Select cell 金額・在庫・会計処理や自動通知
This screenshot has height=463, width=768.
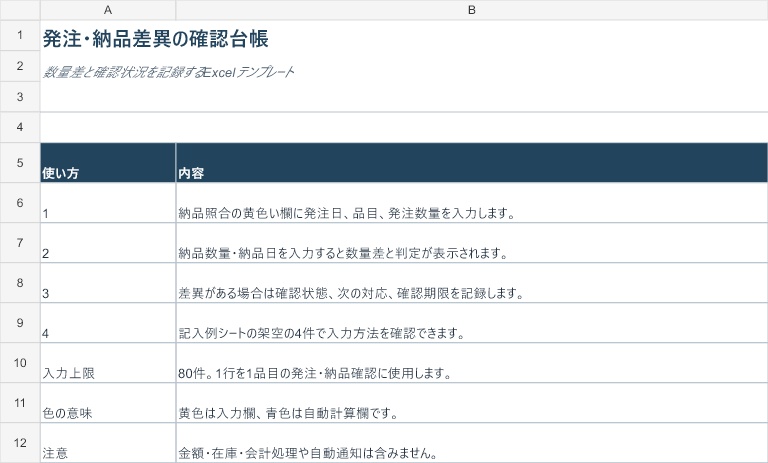[472, 443]
